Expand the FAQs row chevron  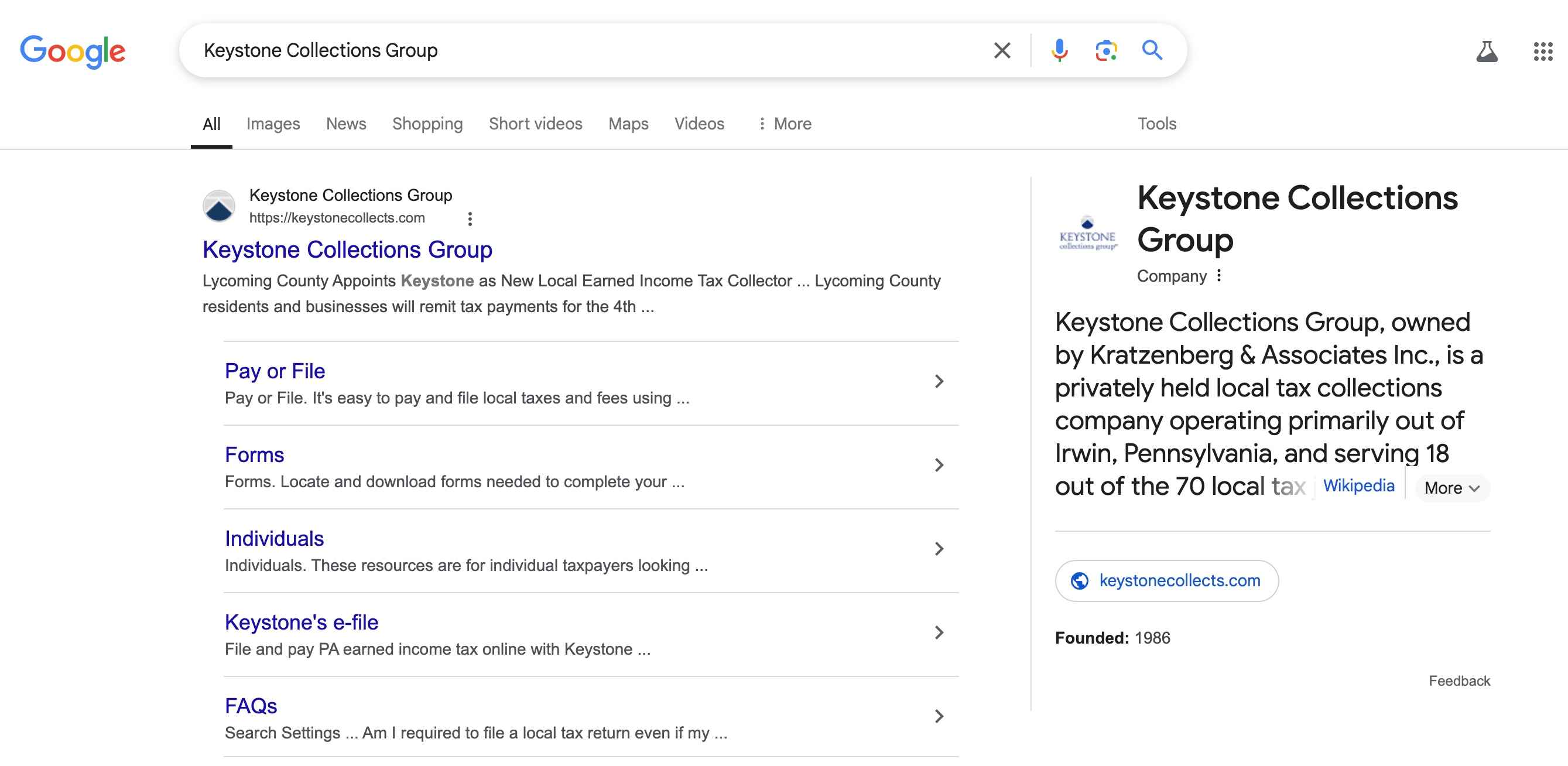(x=939, y=717)
